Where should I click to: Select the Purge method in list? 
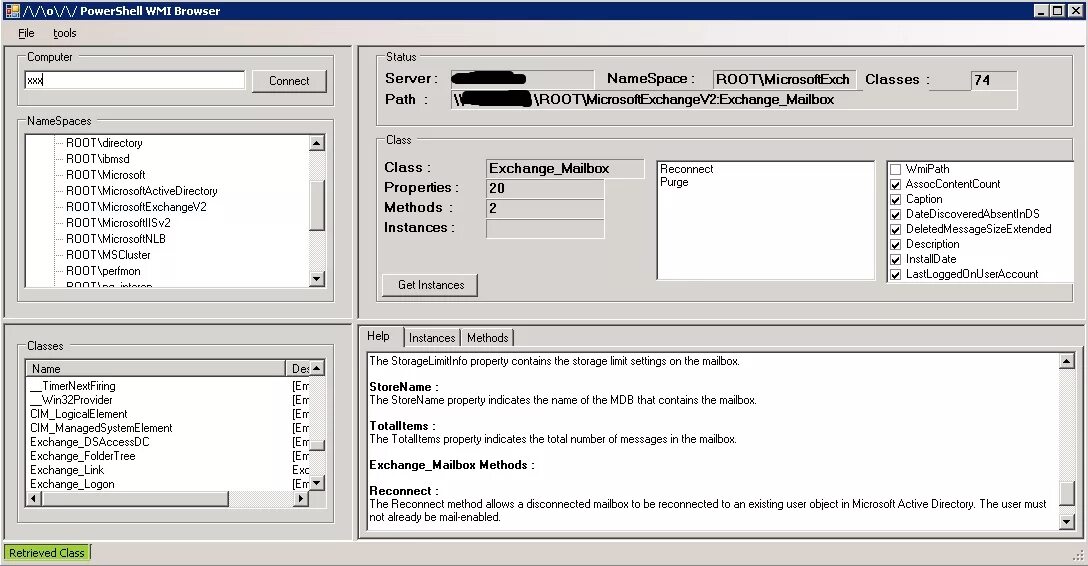click(674, 182)
